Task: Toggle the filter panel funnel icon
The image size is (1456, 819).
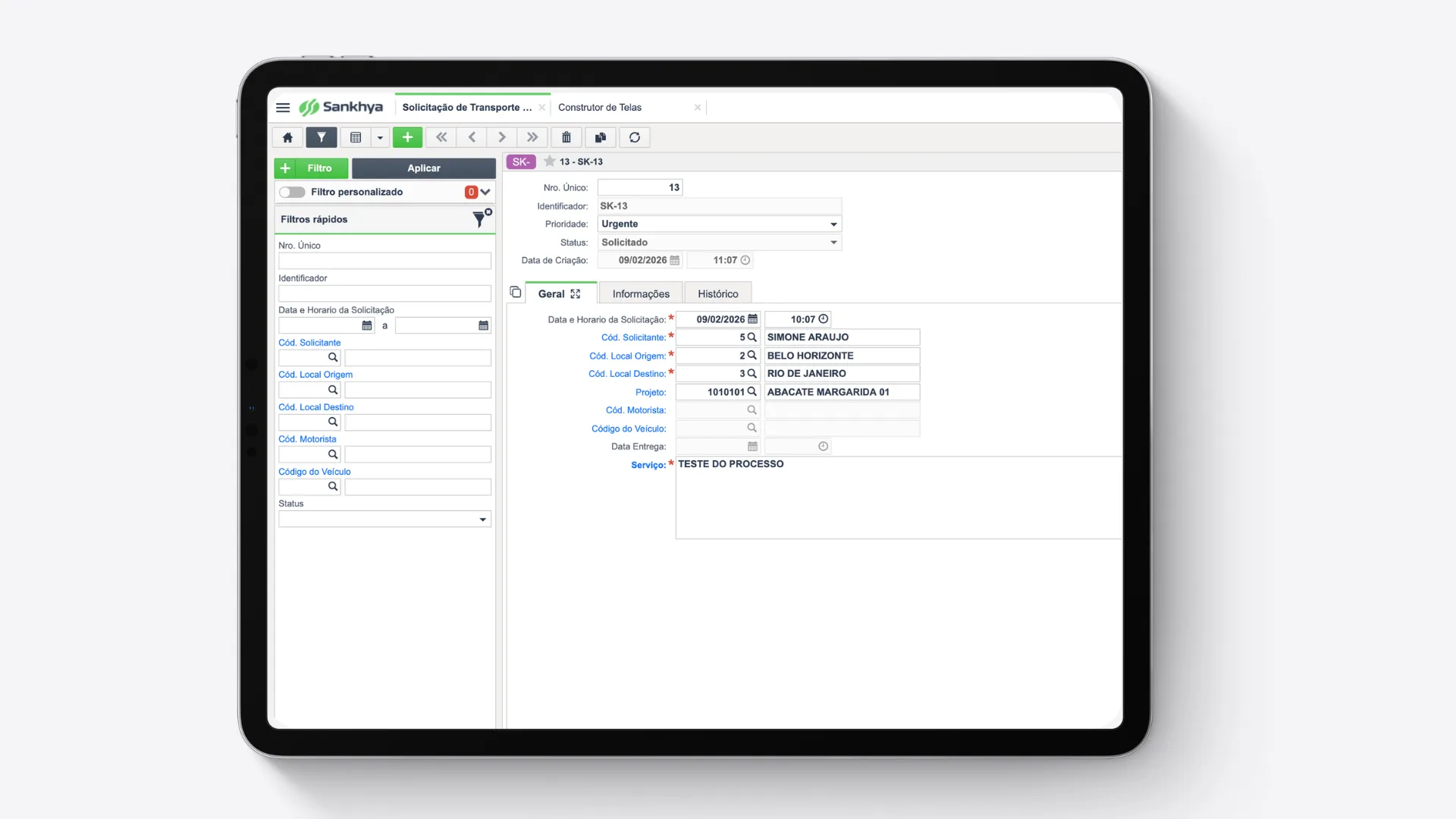Action: tap(322, 137)
